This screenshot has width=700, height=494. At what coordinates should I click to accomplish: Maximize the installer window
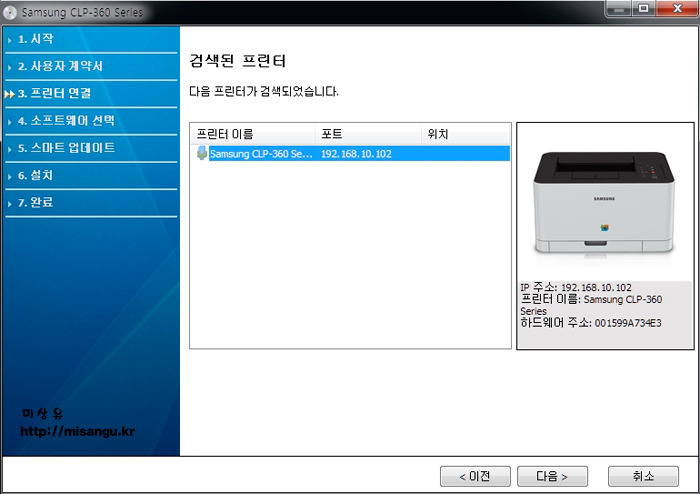[x=644, y=9]
